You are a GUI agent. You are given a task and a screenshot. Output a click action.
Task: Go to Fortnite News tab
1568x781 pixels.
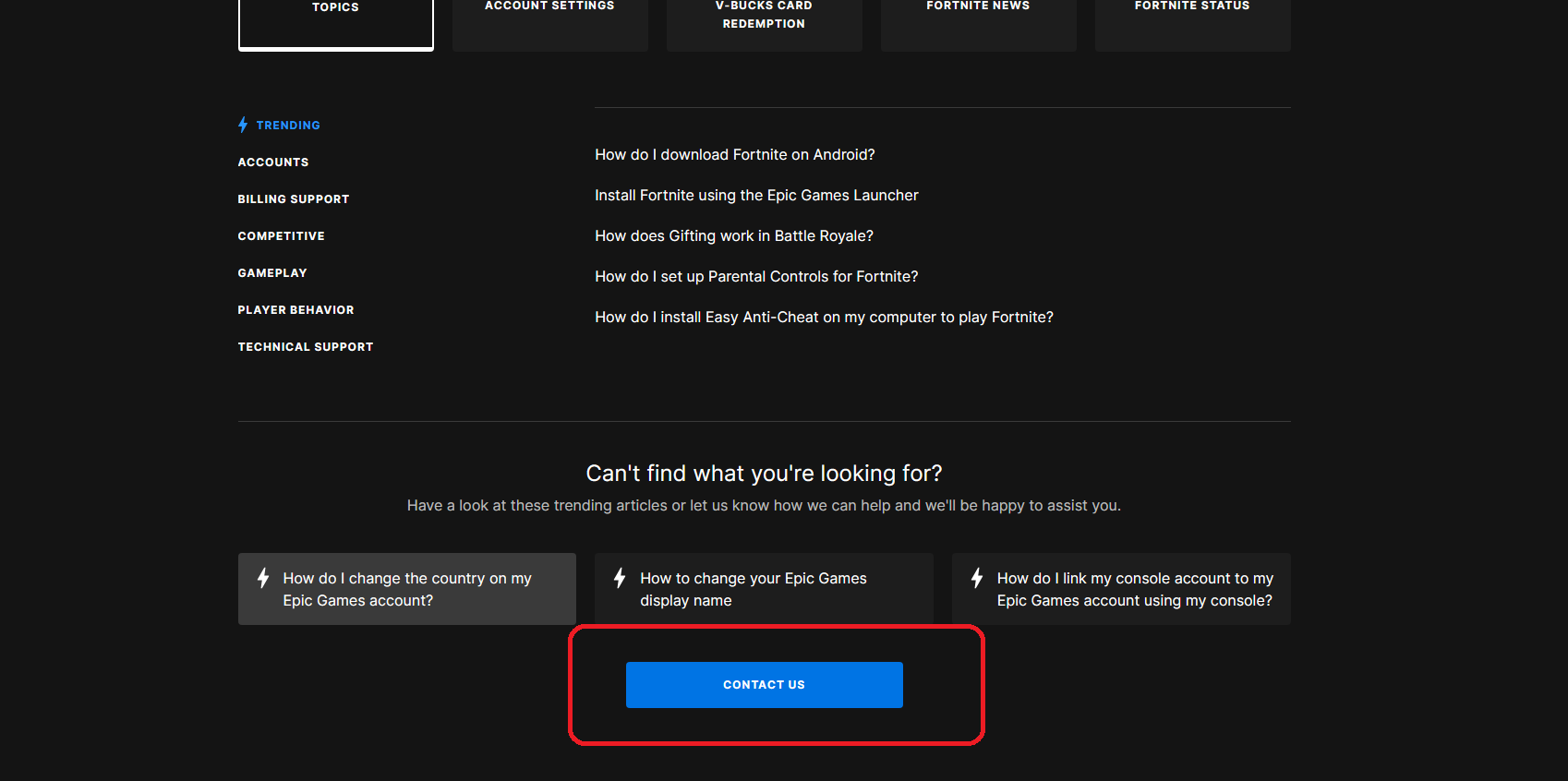coord(978,18)
